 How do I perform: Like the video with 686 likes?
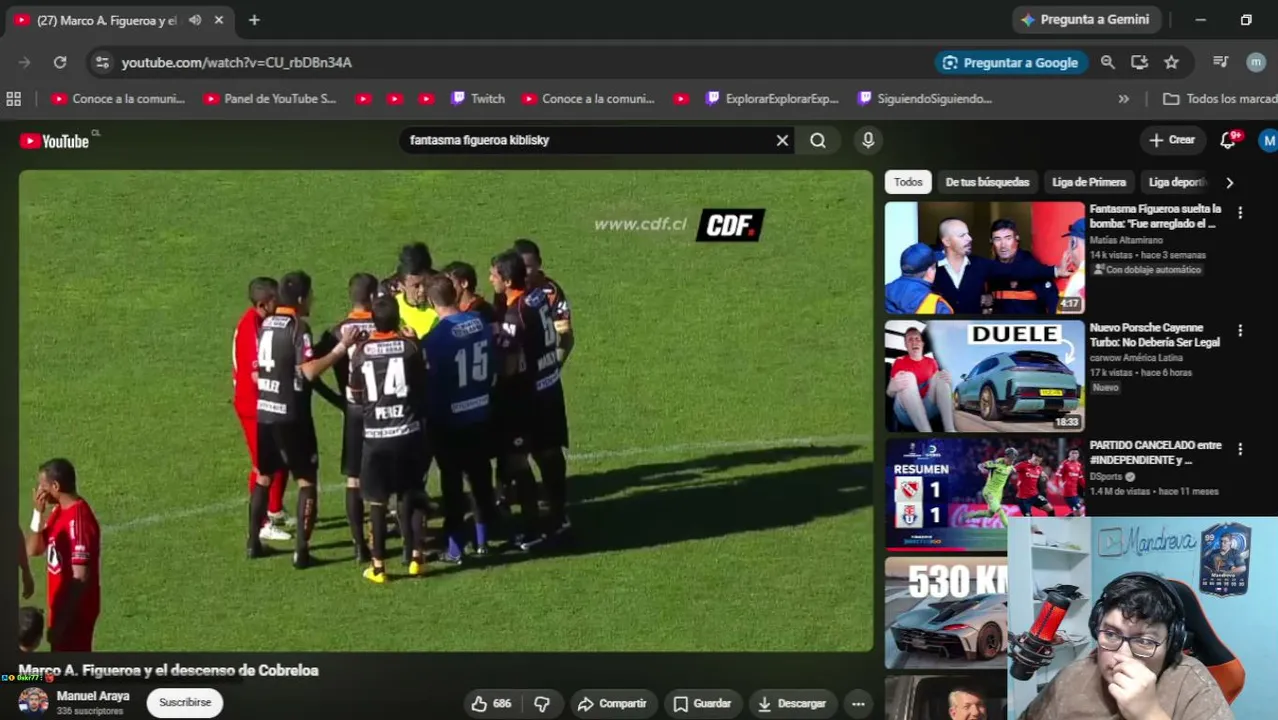[x=491, y=704]
